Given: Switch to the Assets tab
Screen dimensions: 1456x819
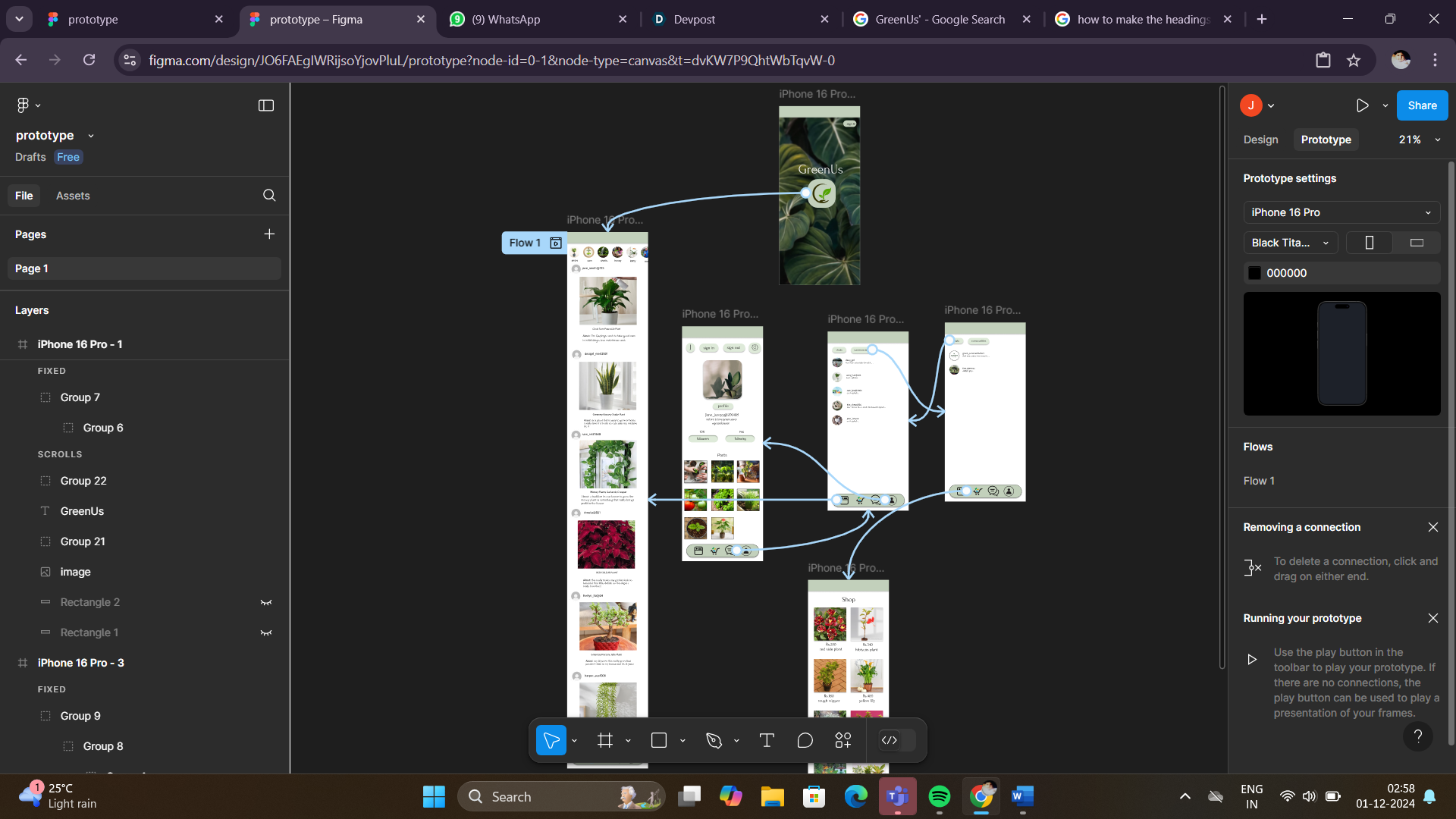Looking at the screenshot, I should [73, 196].
